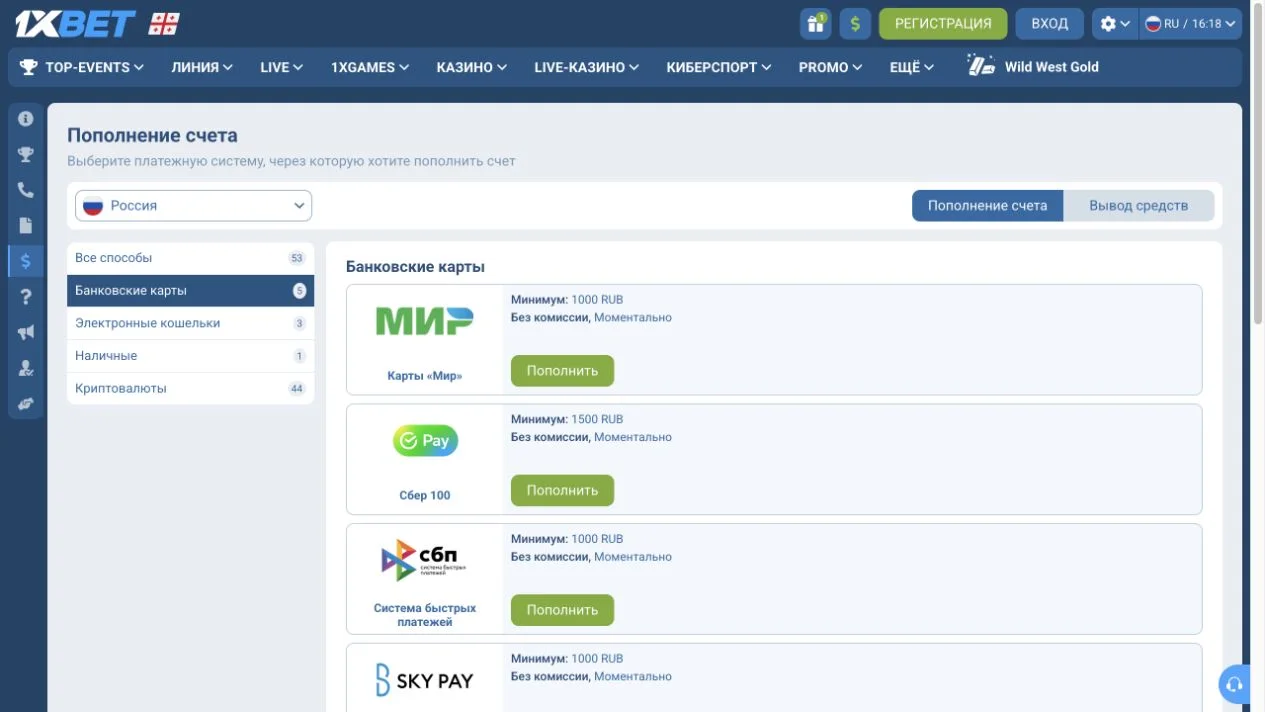
Task: Expand the LIVE-КАЗИНО menu
Action: (x=586, y=67)
